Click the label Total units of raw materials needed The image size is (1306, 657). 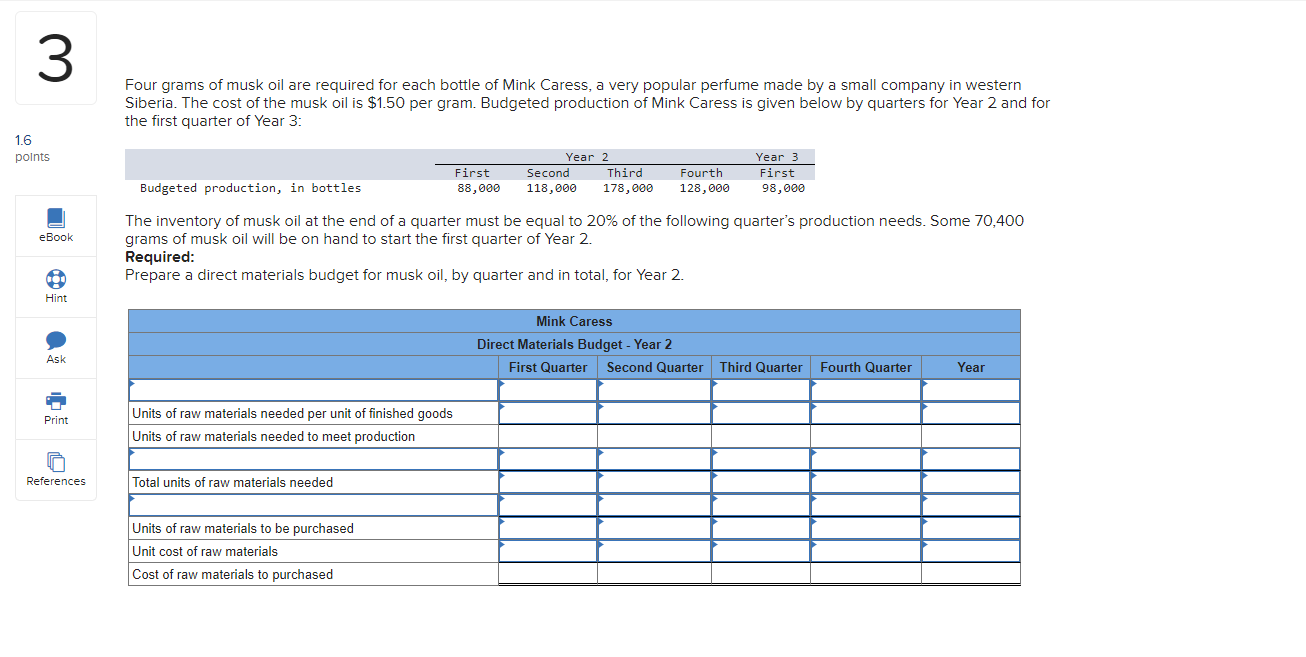tap(233, 482)
